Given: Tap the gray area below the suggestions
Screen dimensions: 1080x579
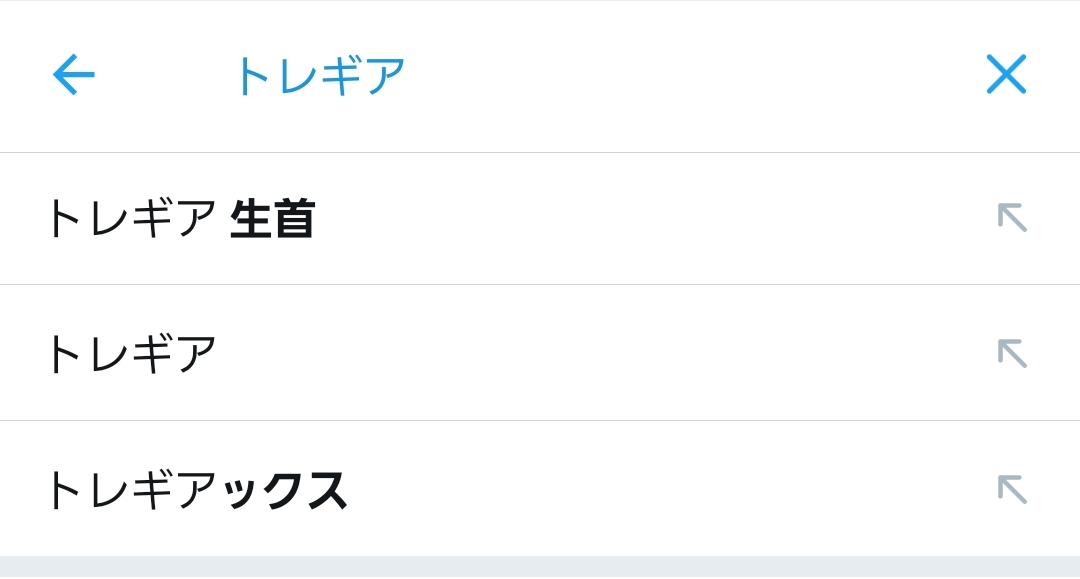Looking at the screenshot, I should point(540,567).
